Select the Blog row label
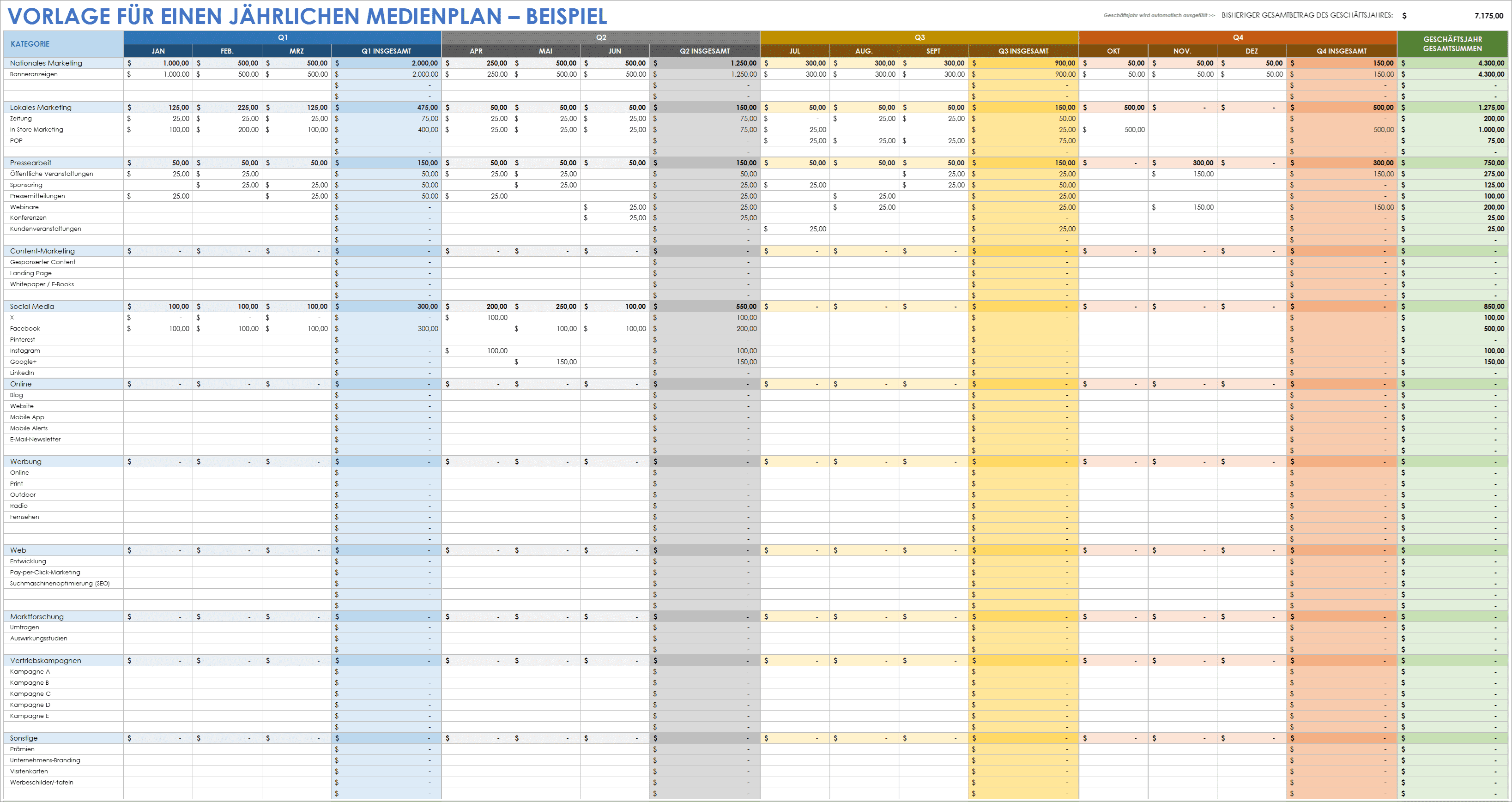 [17, 395]
